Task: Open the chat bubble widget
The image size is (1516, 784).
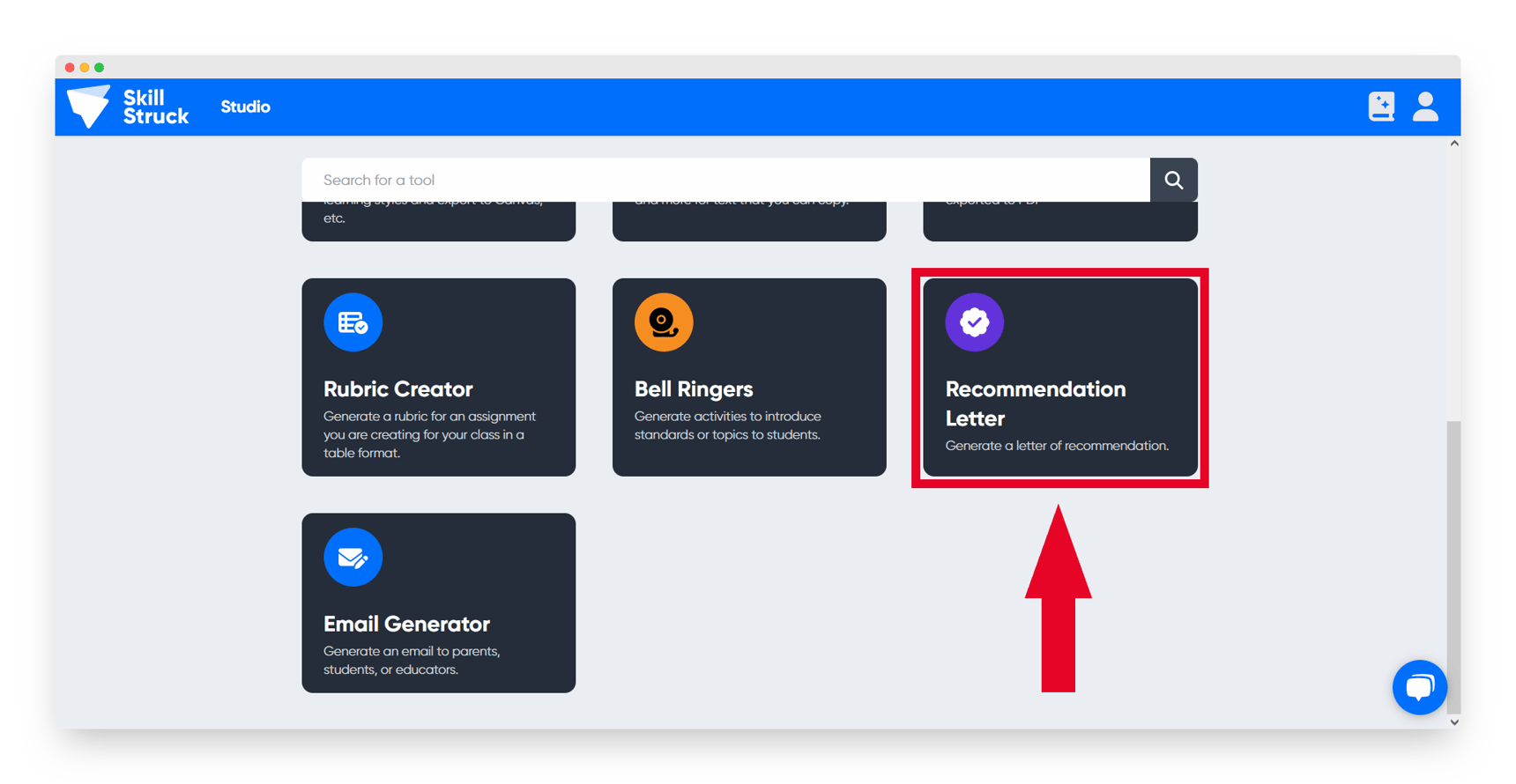Action: [1419, 687]
